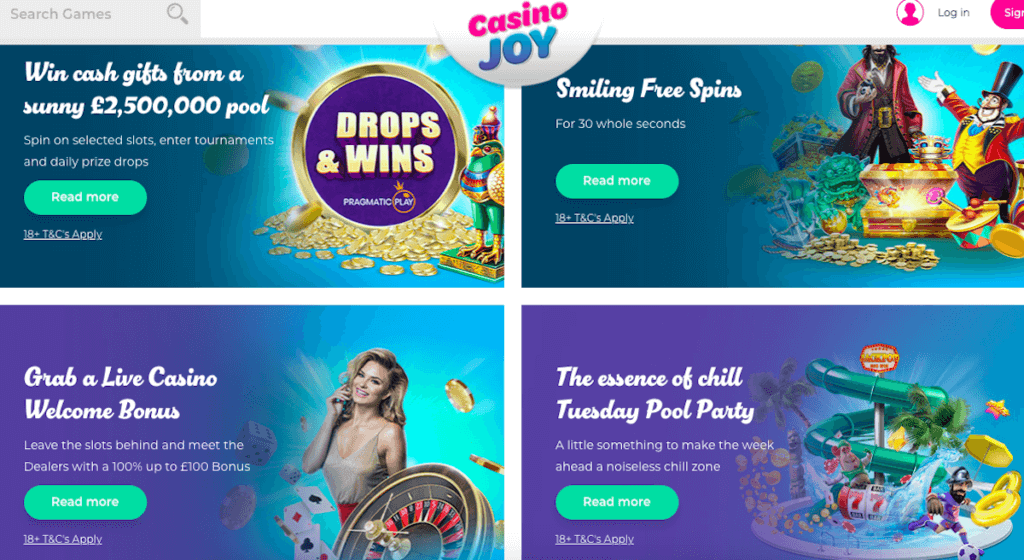The width and height of the screenshot is (1024, 560).
Task: Click the Pragmatic Play logo badge
Action: coord(379,199)
